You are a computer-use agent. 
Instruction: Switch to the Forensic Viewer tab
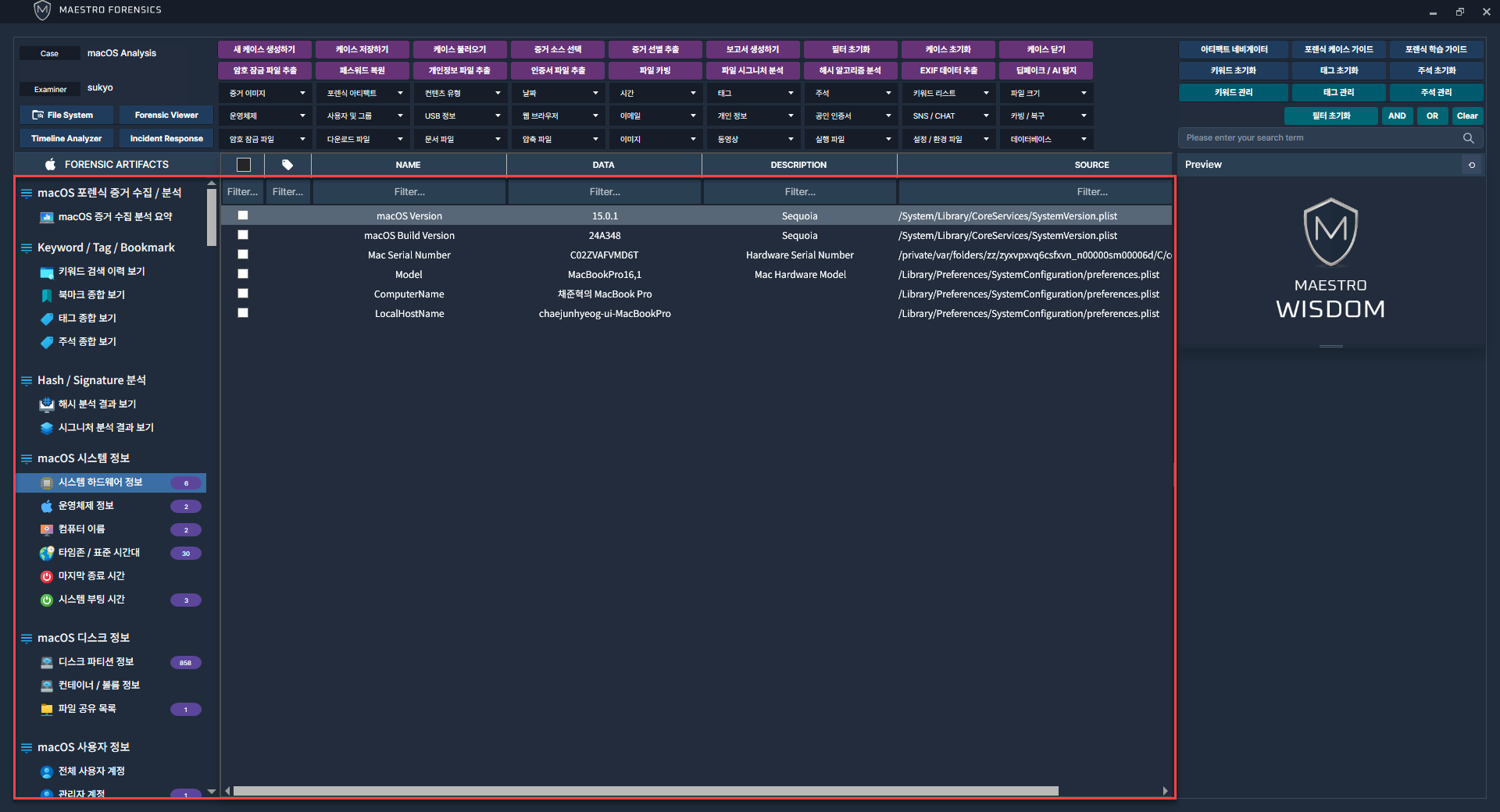[166, 115]
